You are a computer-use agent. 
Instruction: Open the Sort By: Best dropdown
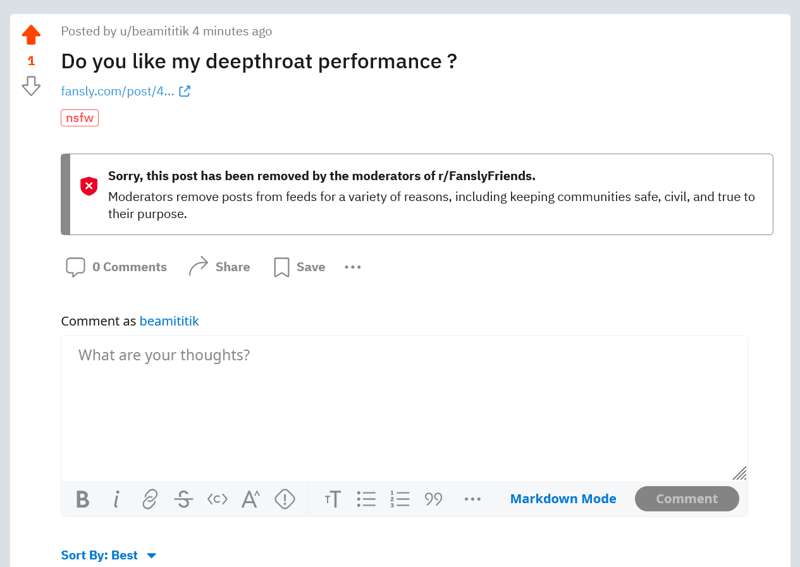click(109, 555)
